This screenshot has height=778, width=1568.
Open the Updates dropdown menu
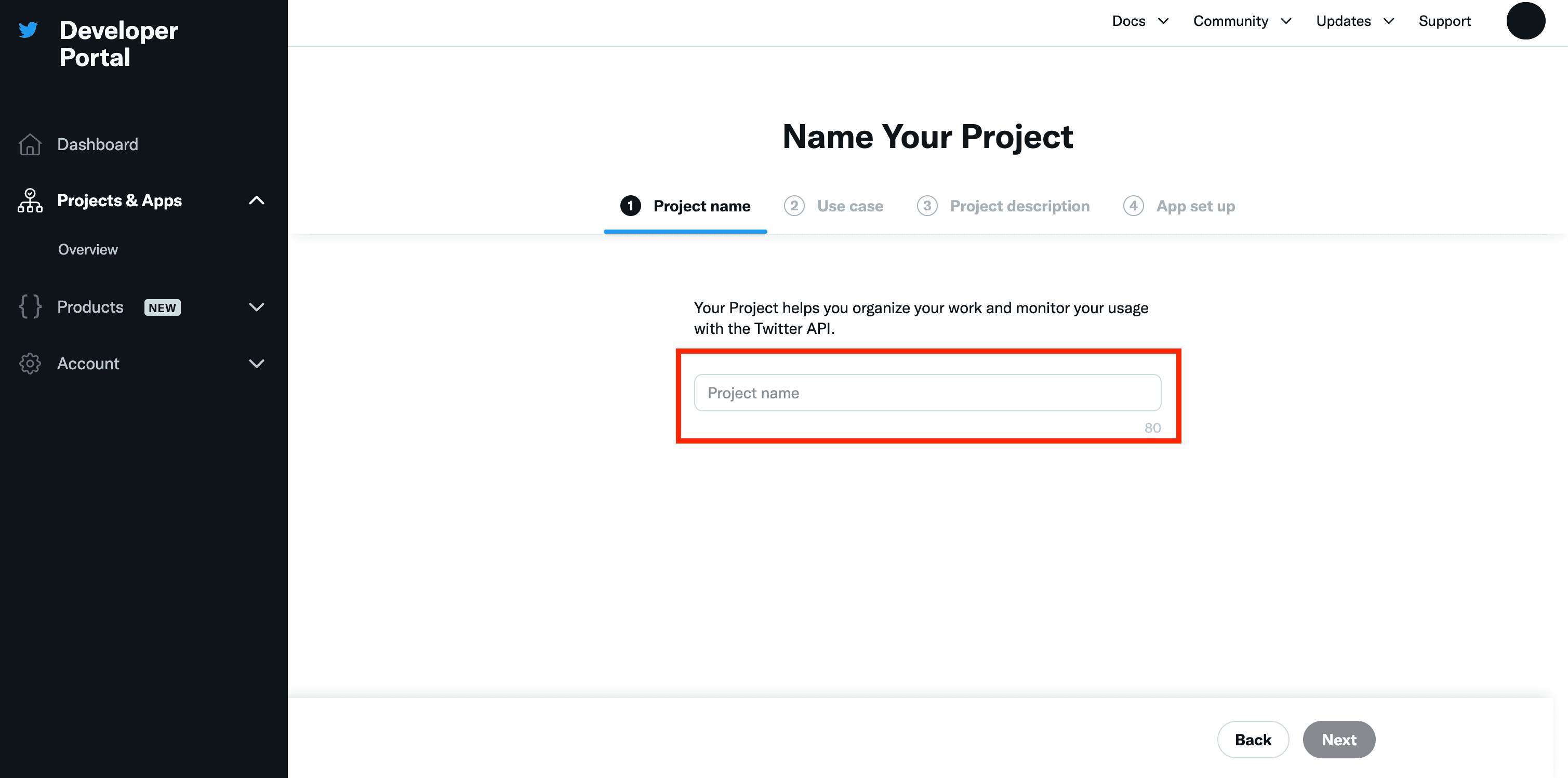point(1355,21)
